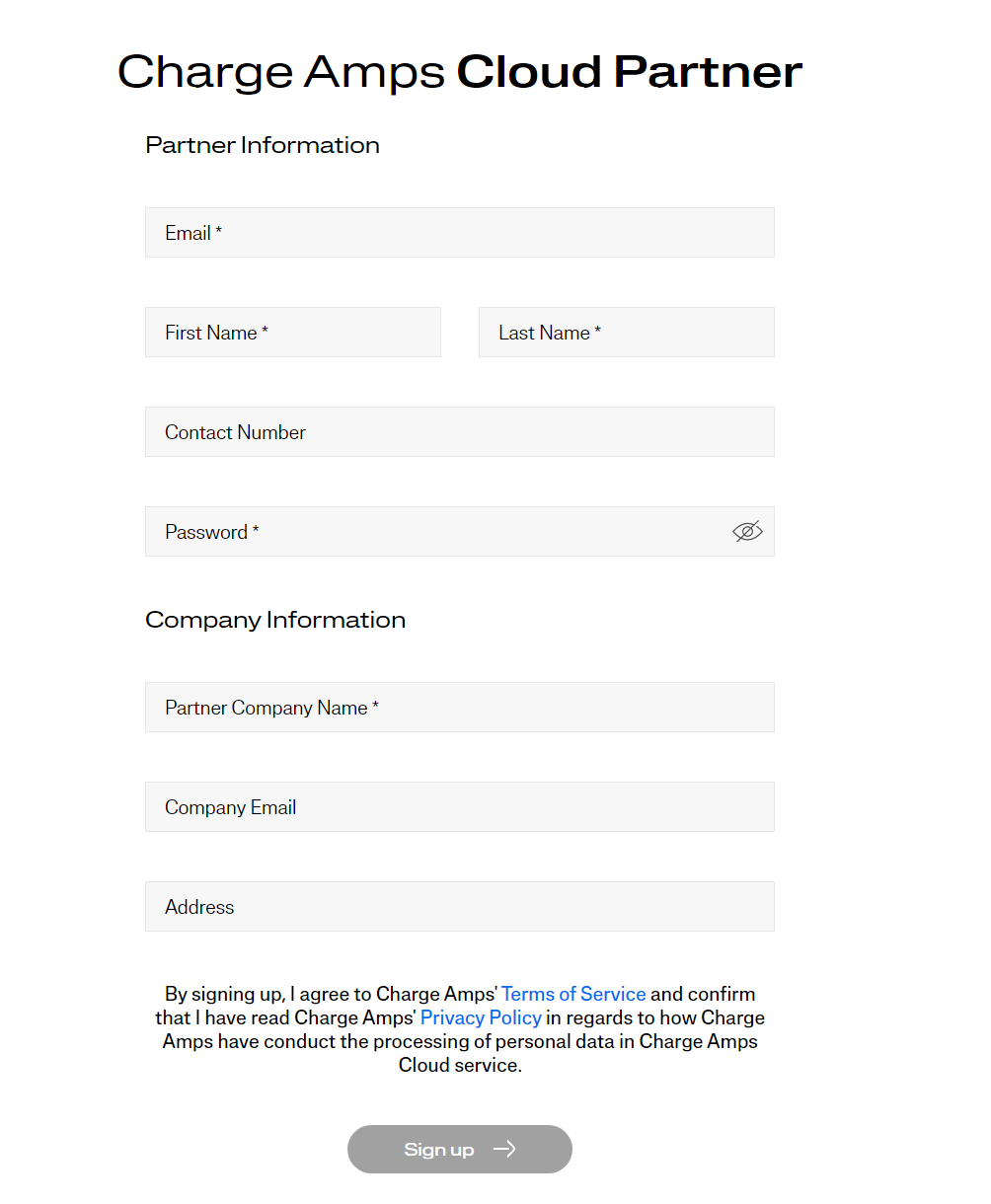The image size is (991, 1204).
Task: Focus the Email input field
Action: [x=459, y=233]
